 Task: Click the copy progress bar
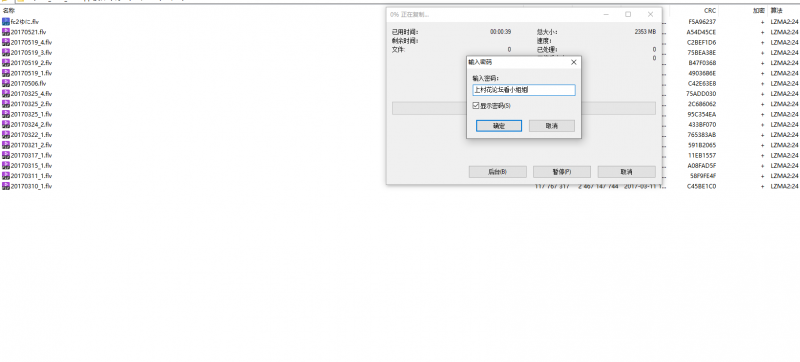tap(523, 108)
